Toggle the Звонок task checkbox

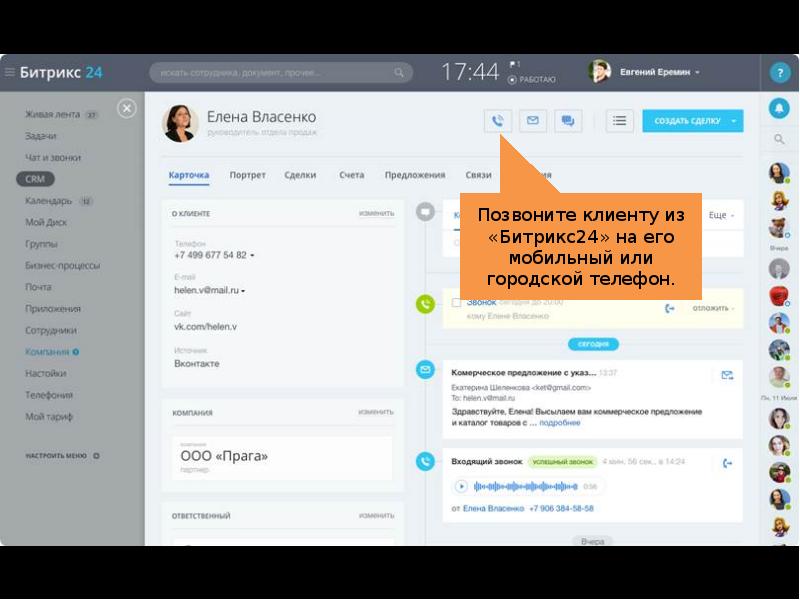457,302
